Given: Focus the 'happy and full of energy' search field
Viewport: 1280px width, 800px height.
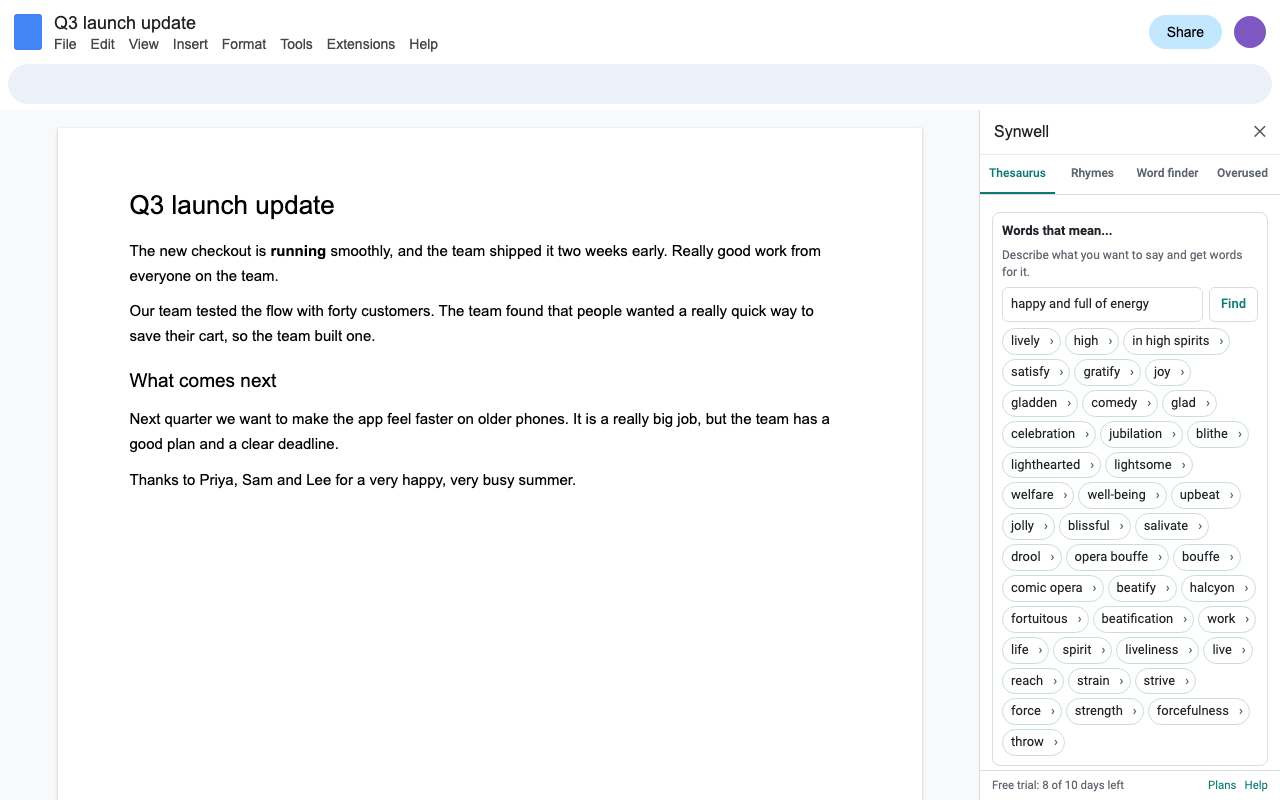Looking at the screenshot, I should point(1102,304).
